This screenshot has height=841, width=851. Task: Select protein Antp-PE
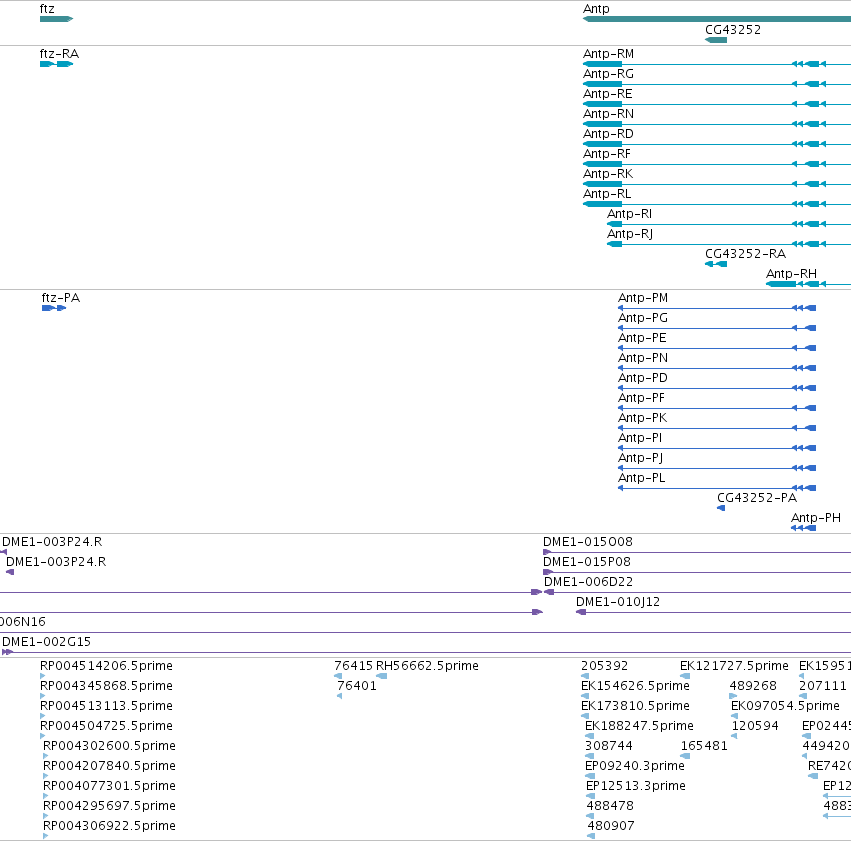[642, 338]
